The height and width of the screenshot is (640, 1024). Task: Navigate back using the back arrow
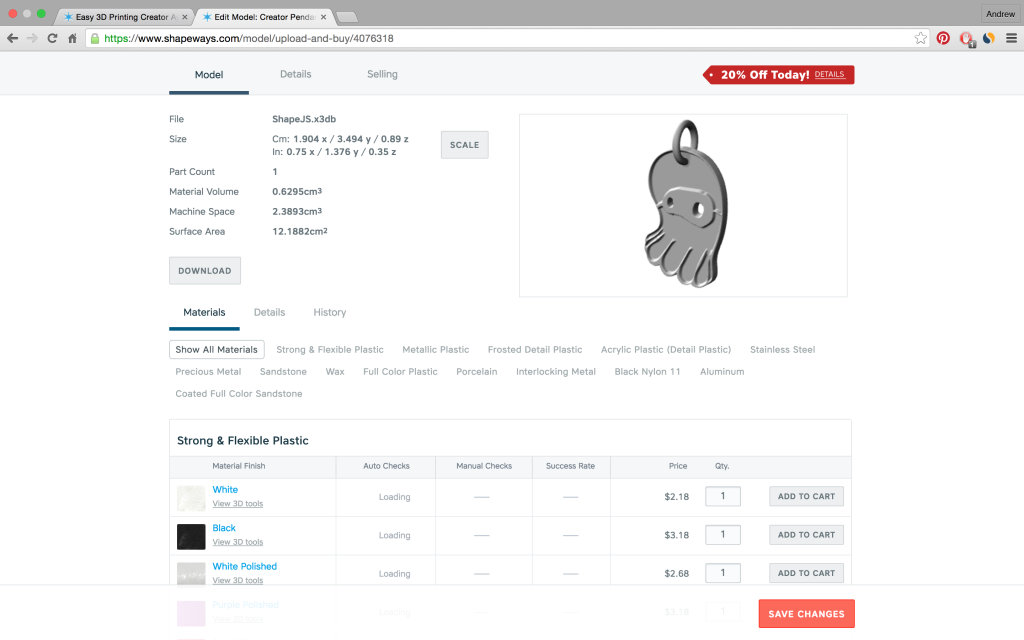[12, 37]
